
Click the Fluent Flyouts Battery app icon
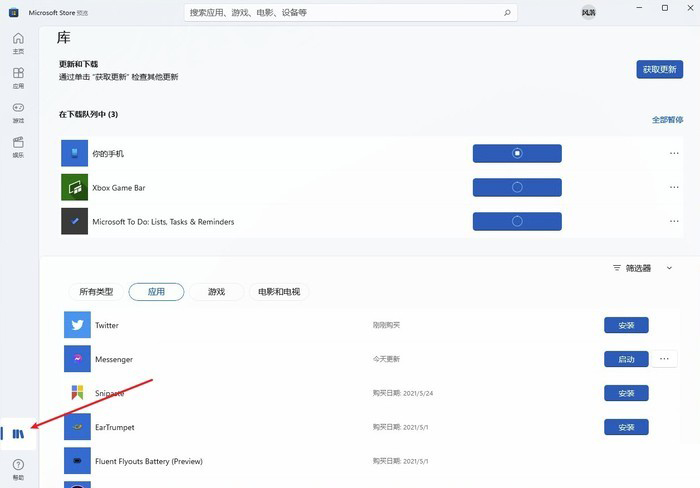(x=77, y=461)
